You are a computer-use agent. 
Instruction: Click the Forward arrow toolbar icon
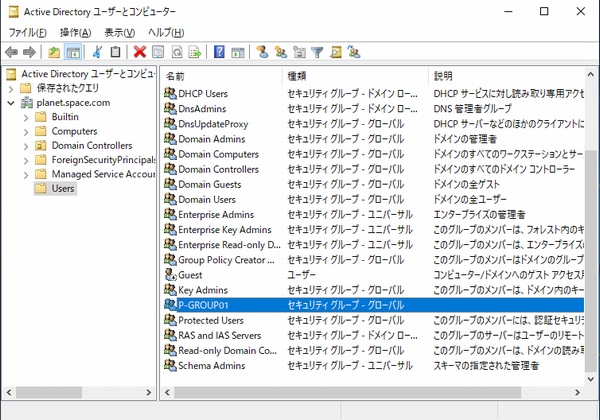click(x=29, y=52)
